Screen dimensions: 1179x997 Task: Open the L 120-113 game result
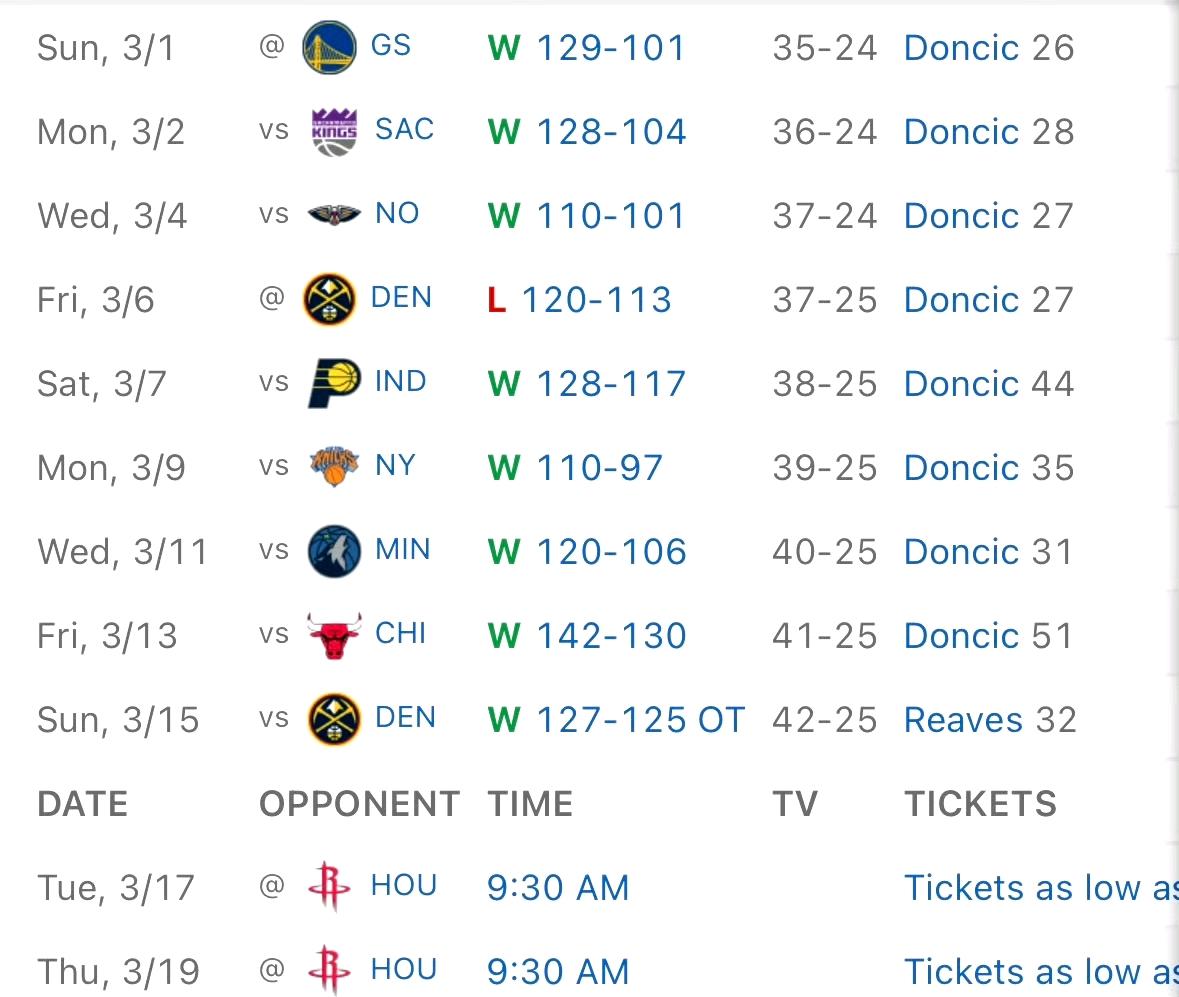coord(579,300)
